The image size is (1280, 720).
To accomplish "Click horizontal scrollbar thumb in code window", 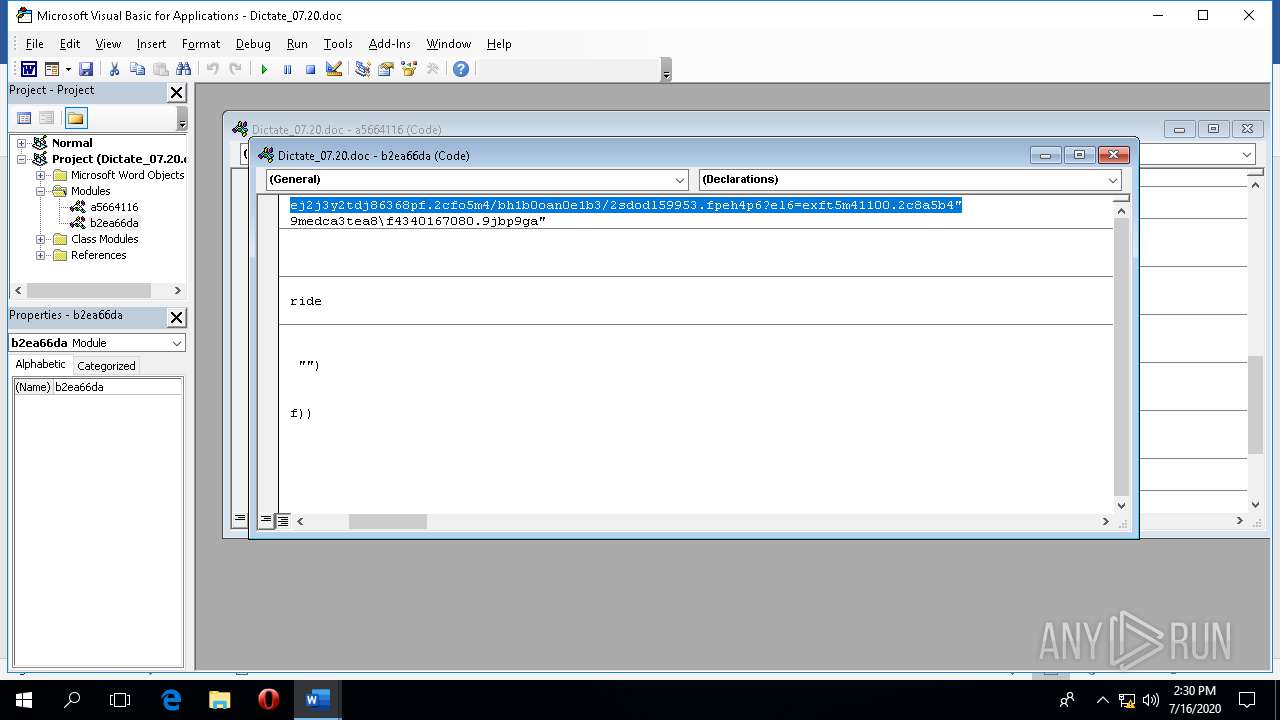I will point(387,522).
